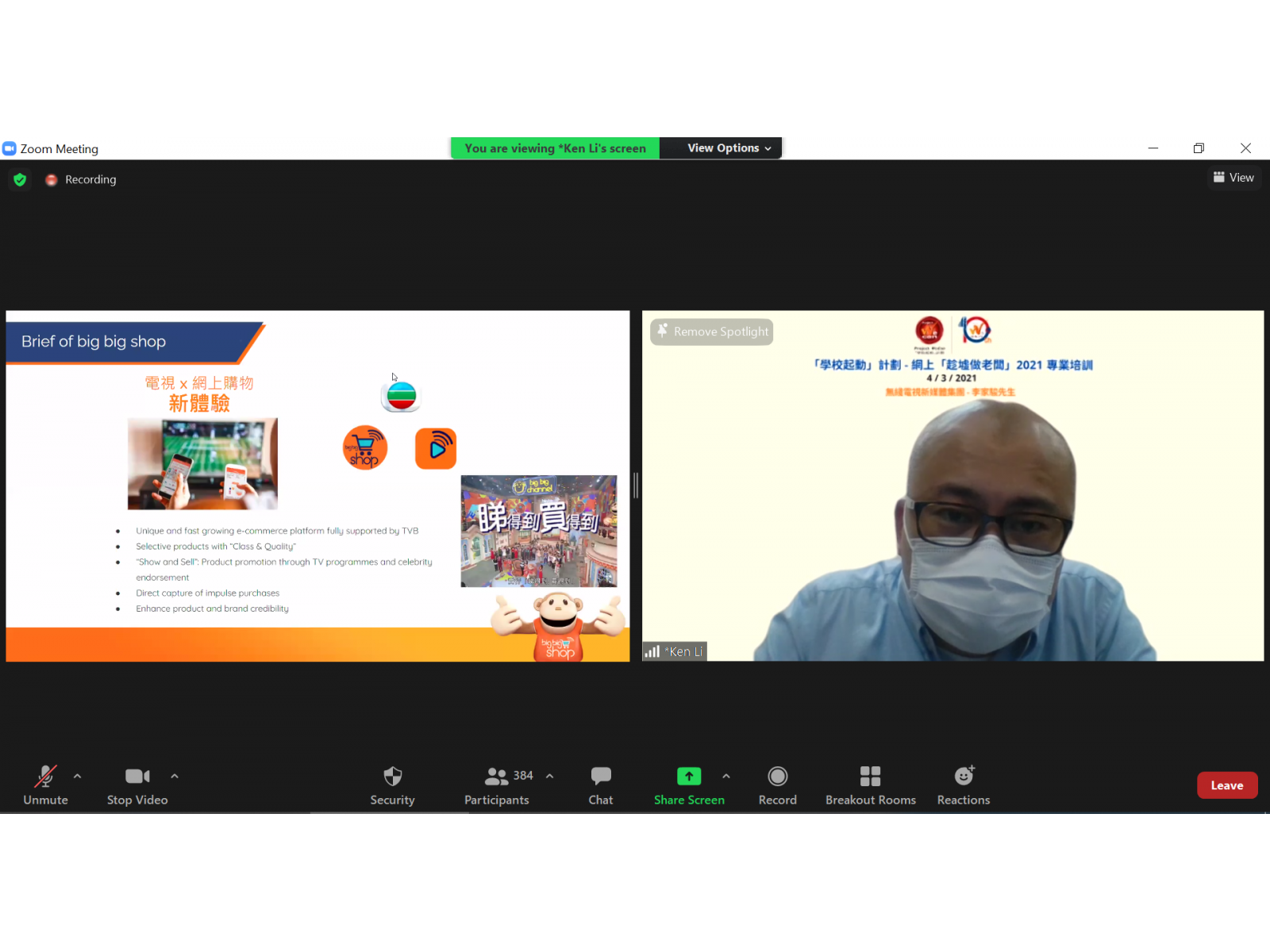Start recording with Record button
The height and width of the screenshot is (952, 1270).
(777, 785)
